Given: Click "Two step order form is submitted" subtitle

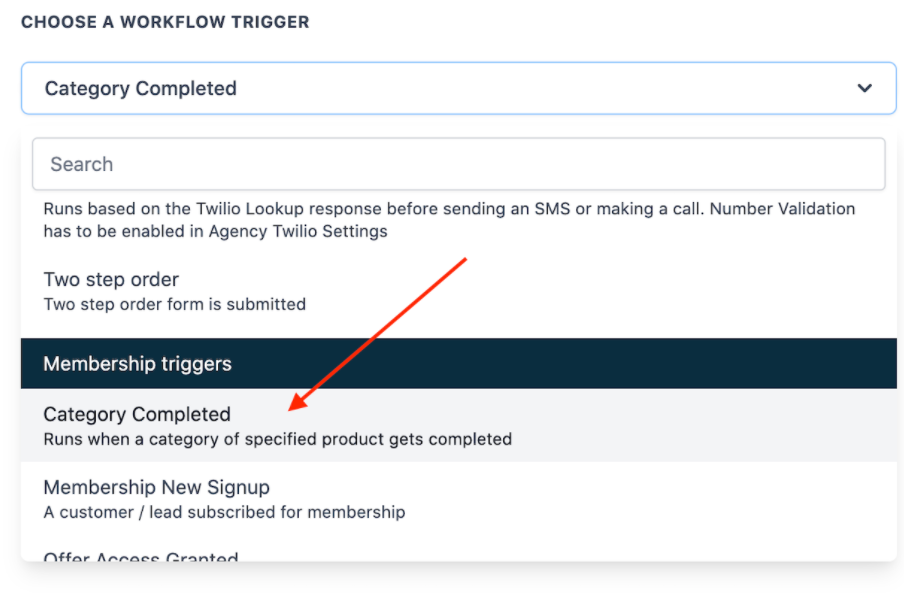Looking at the screenshot, I should tap(174, 304).
